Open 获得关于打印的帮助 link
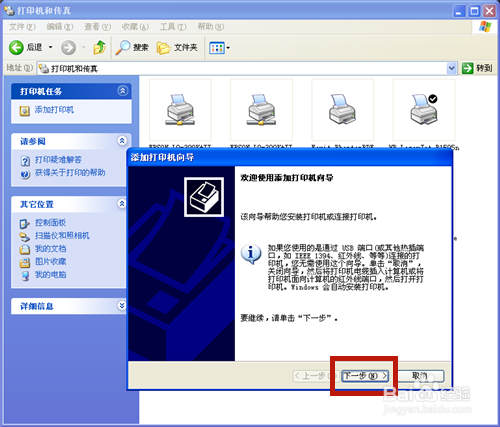 [x=70, y=172]
